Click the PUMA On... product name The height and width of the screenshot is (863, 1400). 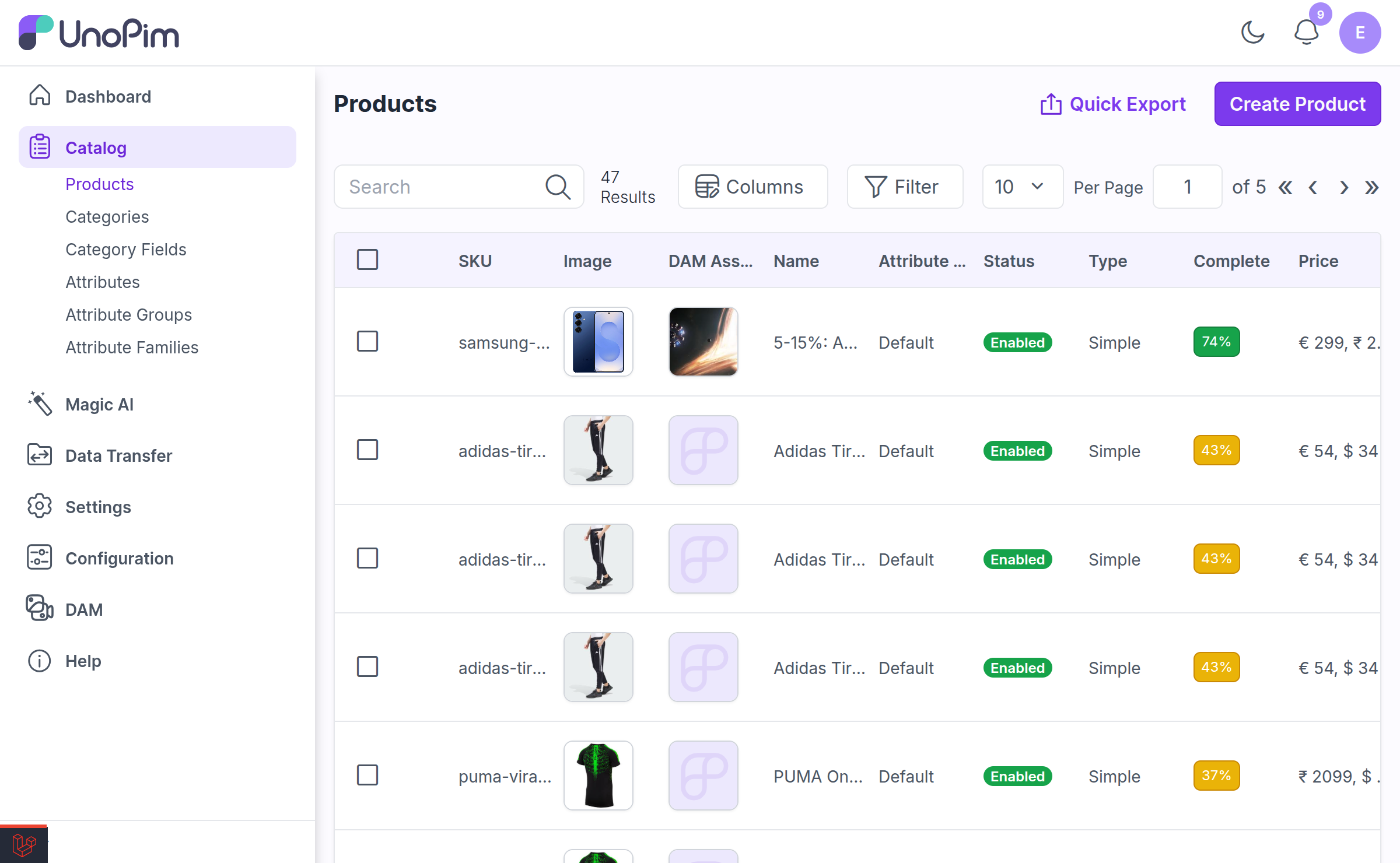pos(818,777)
